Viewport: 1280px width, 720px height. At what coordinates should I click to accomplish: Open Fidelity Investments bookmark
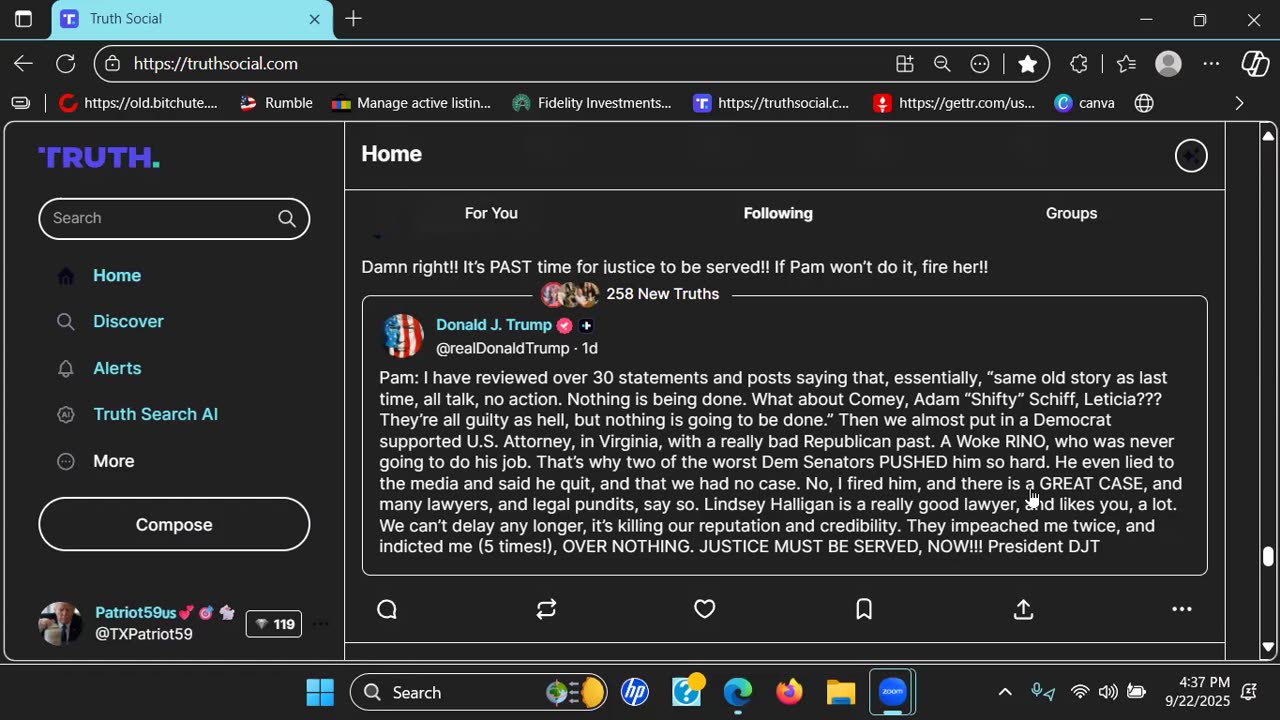click(592, 103)
